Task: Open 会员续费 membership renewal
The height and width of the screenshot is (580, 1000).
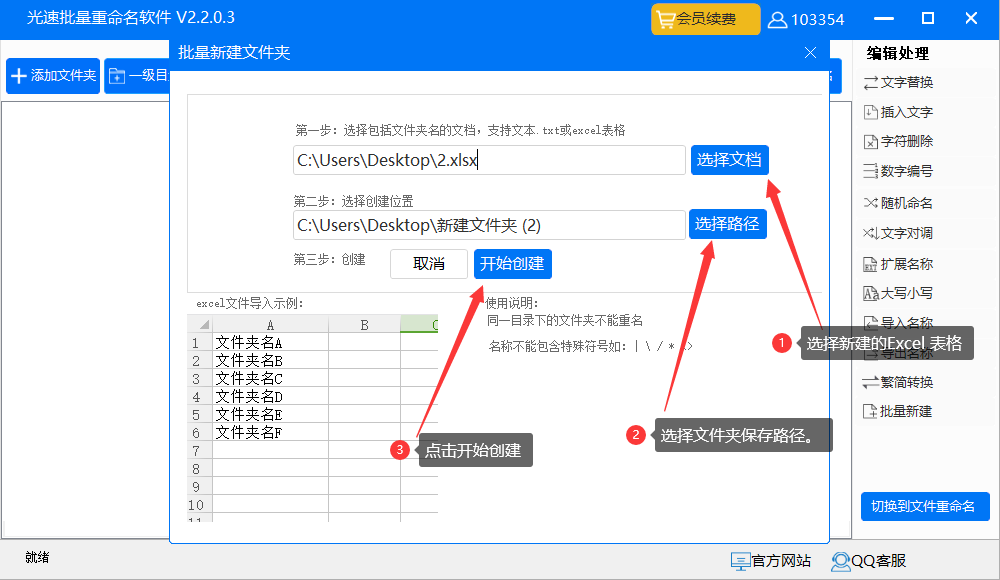Action: pos(705,19)
